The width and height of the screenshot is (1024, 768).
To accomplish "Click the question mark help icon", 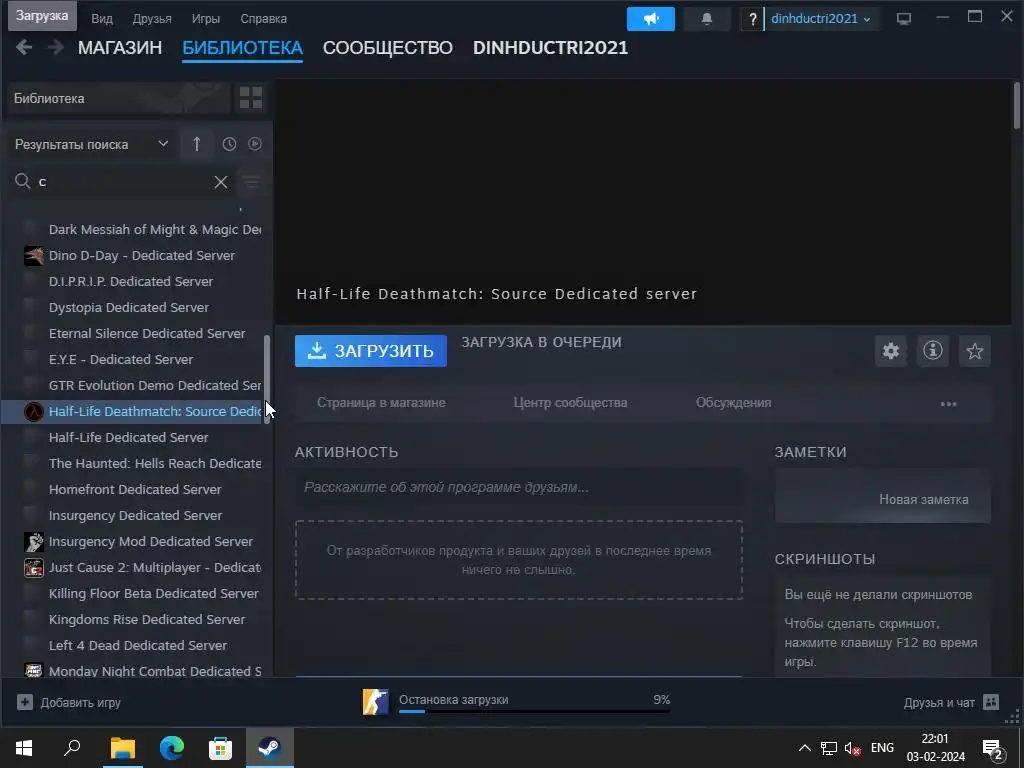I will click(x=752, y=19).
